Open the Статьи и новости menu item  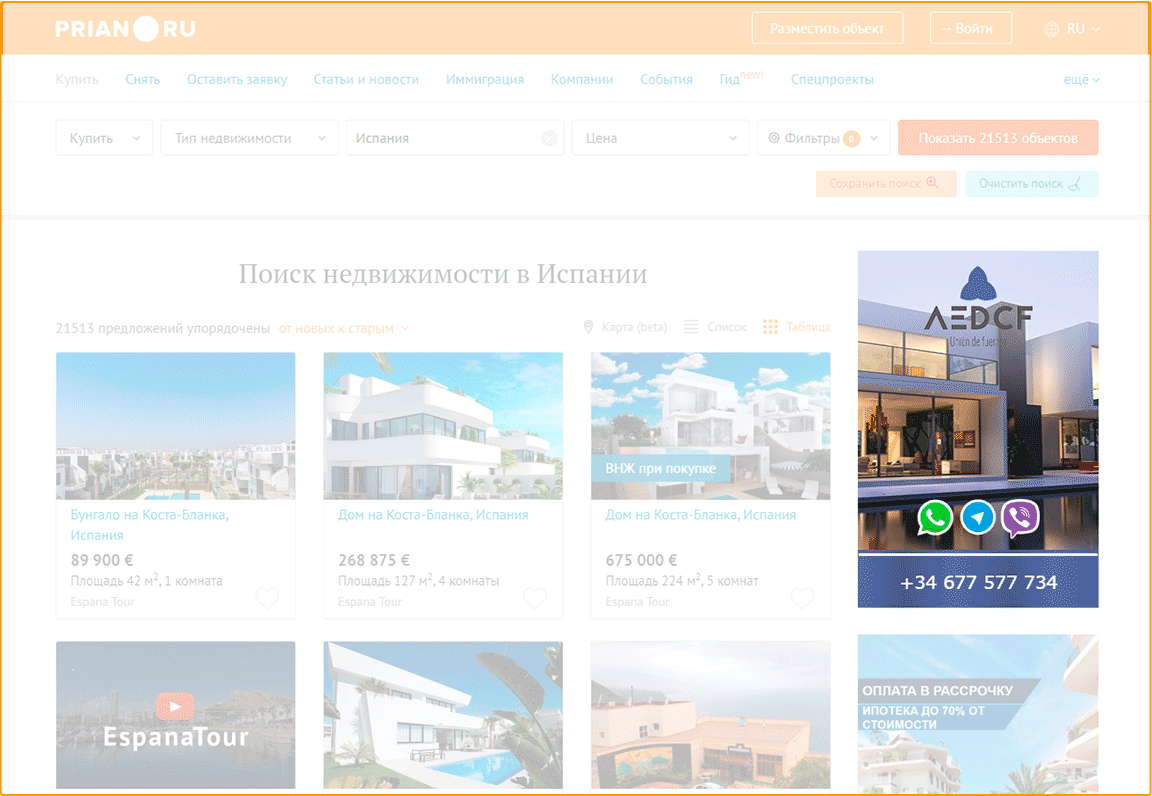366,79
